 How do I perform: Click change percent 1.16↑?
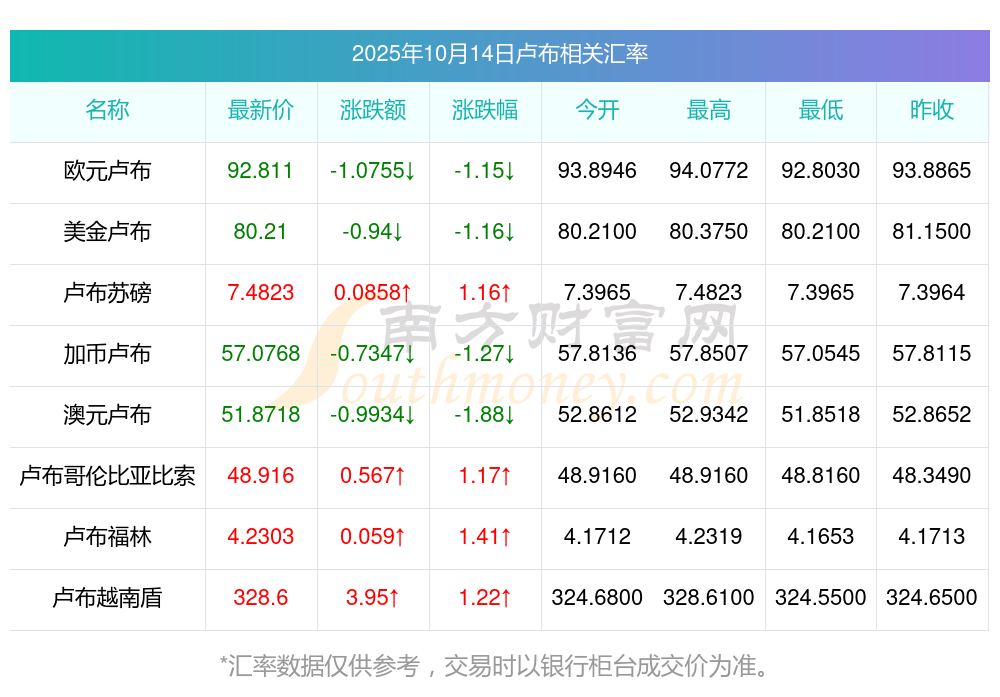click(485, 293)
